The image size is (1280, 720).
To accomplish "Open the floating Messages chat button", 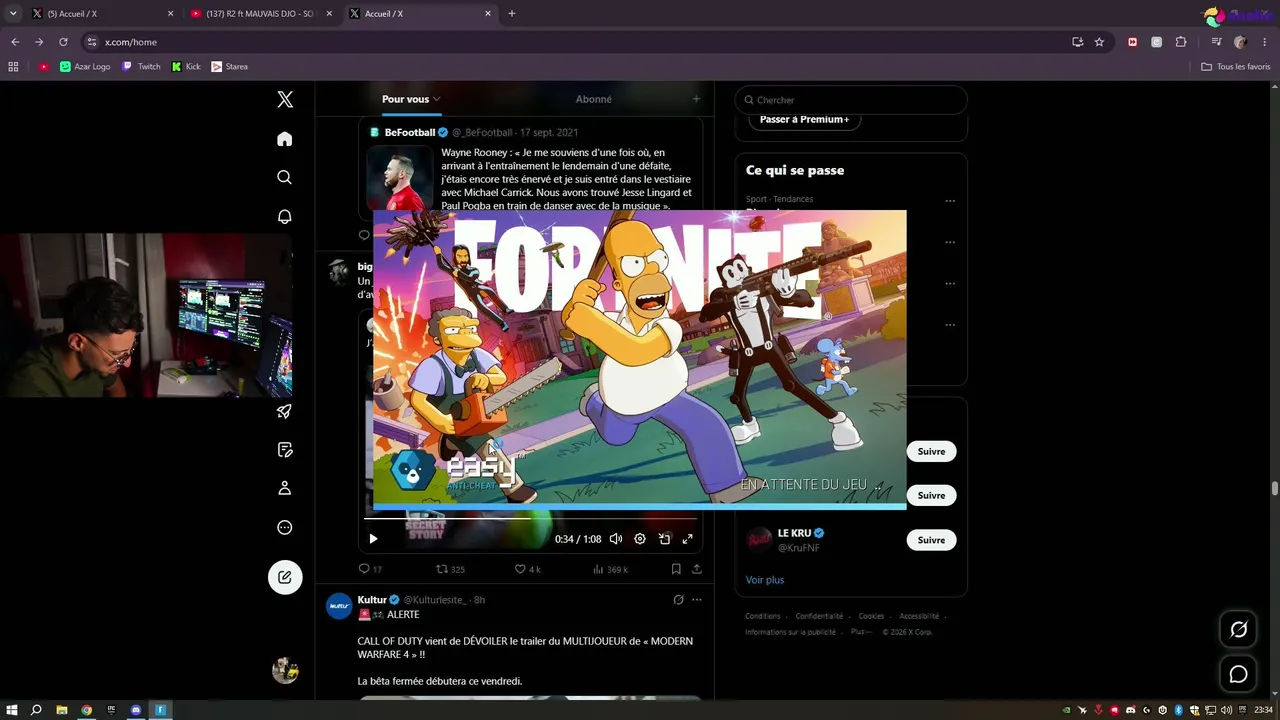I will [x=1238, y=674].
